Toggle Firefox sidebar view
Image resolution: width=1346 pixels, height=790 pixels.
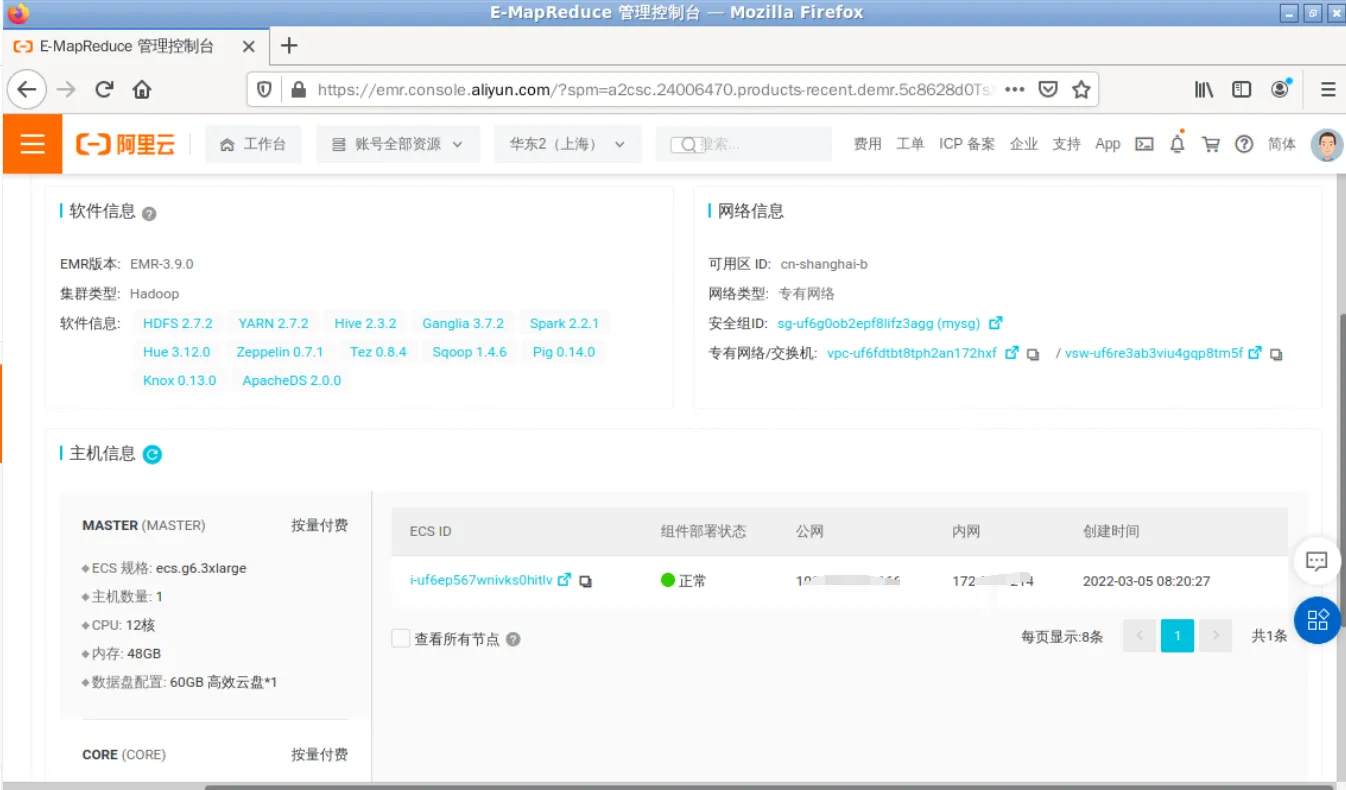pyautogui.click(x=1242, y=89)
